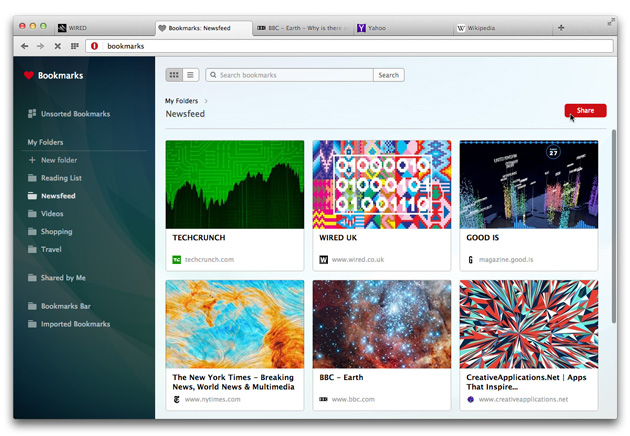This screenshot has height=436, width=630.
Task: Click the red Share button
Action: [x=585, y=111]
